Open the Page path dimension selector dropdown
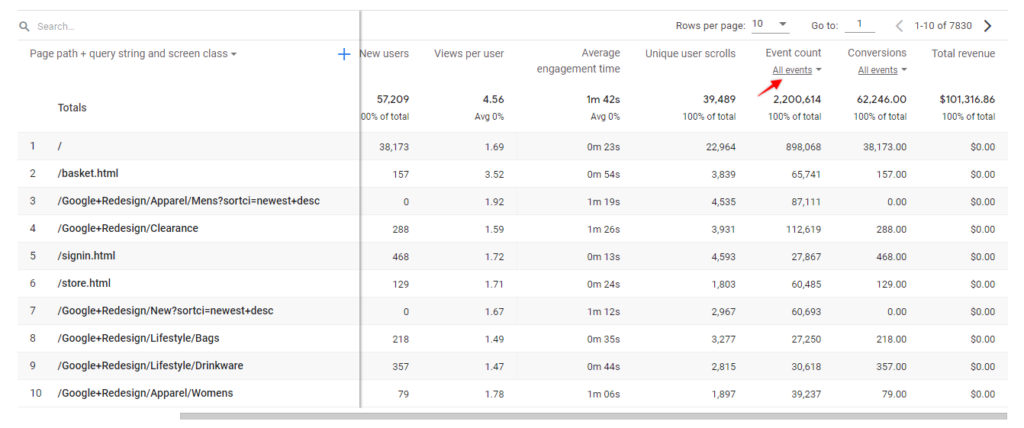Image resolution: width=1024 pixels, height=428 pixels. pyautogui.click(x=133, y=54)
